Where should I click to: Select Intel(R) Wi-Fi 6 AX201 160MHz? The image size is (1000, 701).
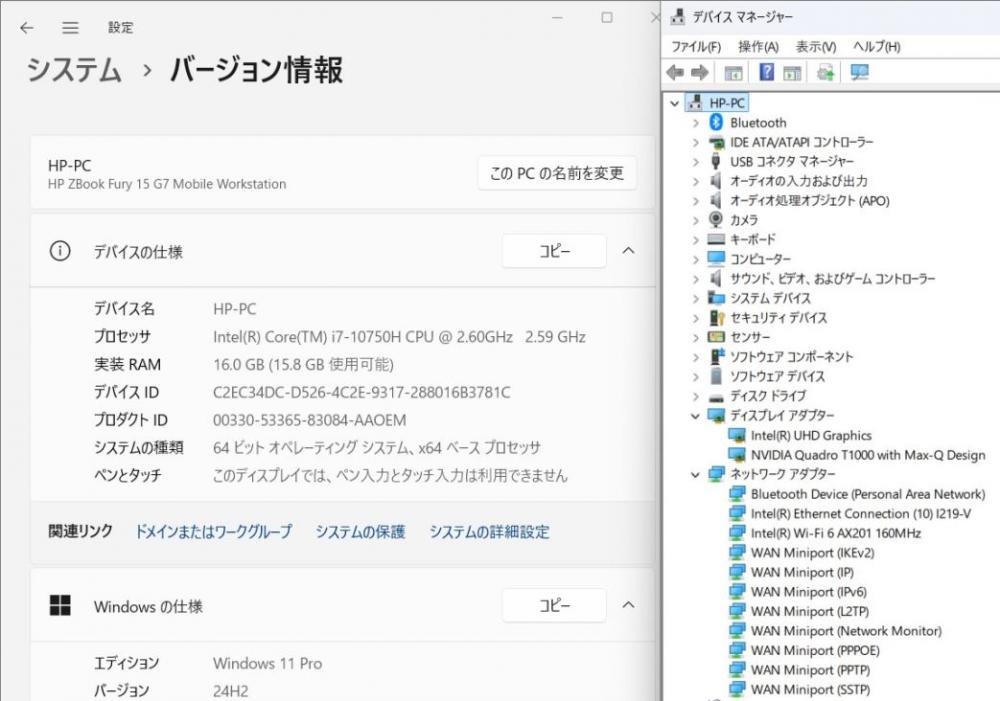point(835,533)
